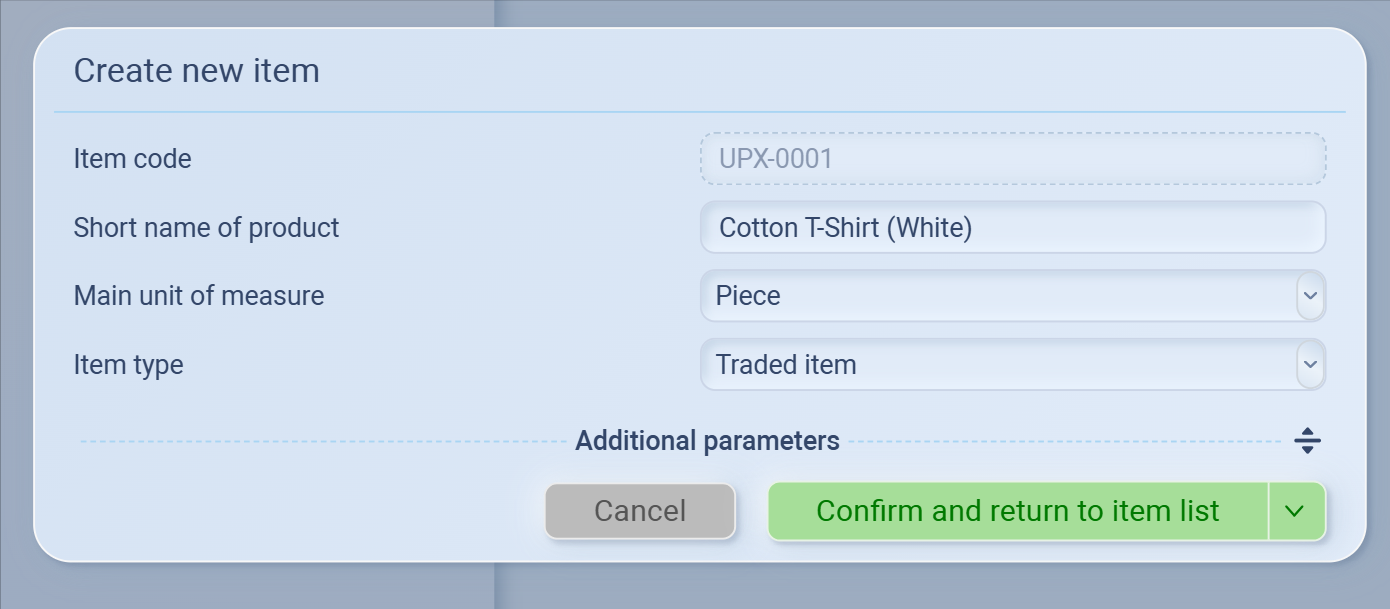Viewport: 1390px width, 609px height.
Task: Click the divider line under the dialog title
Action: point(700,112)
